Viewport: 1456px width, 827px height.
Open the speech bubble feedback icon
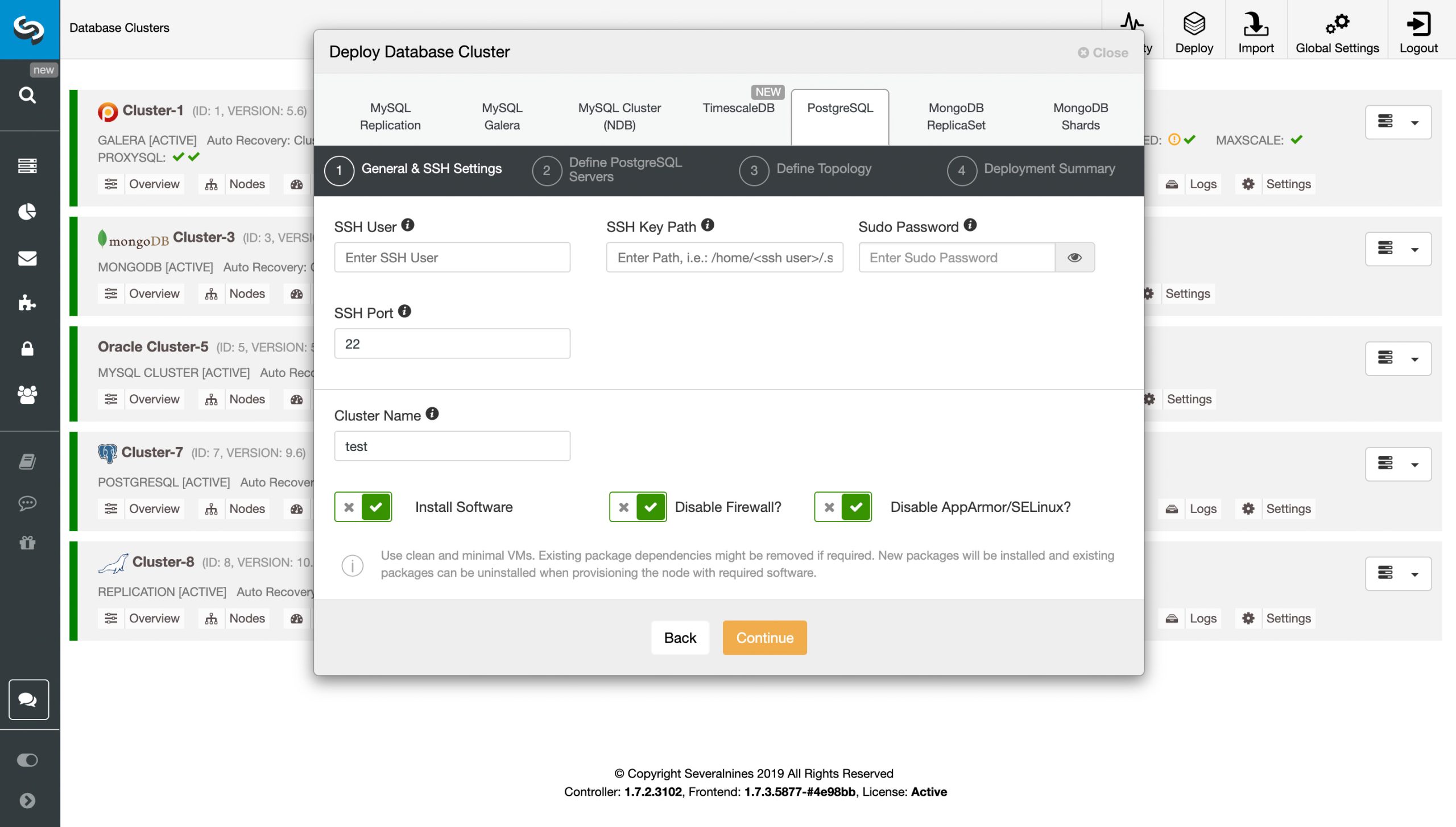point(27,503)
